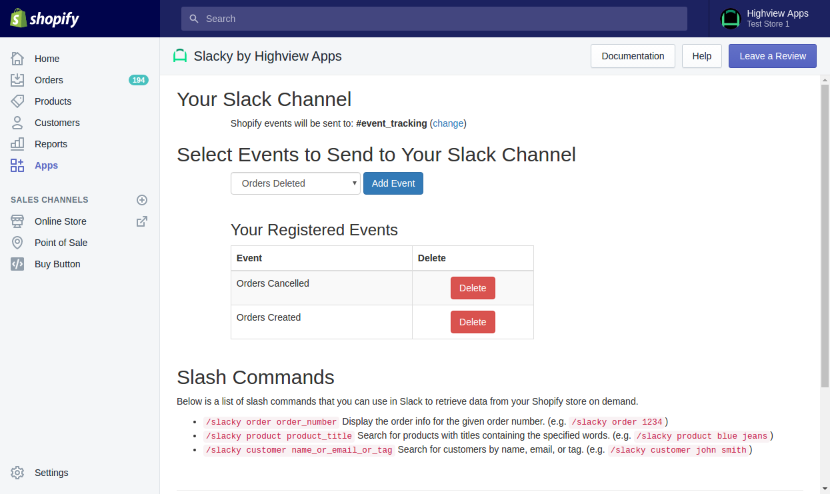Open the Online Store channel

tap(60, 221)
